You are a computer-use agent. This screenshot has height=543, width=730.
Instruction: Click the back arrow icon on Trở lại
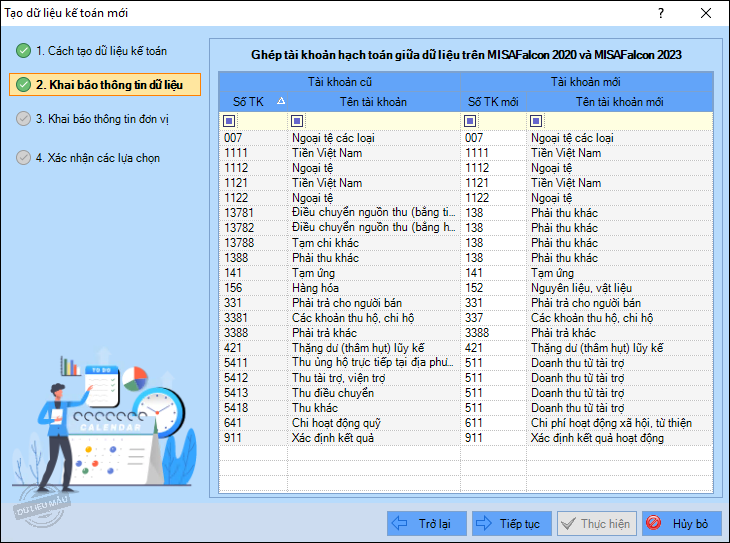pyautogui.click(x=399, y=523)
